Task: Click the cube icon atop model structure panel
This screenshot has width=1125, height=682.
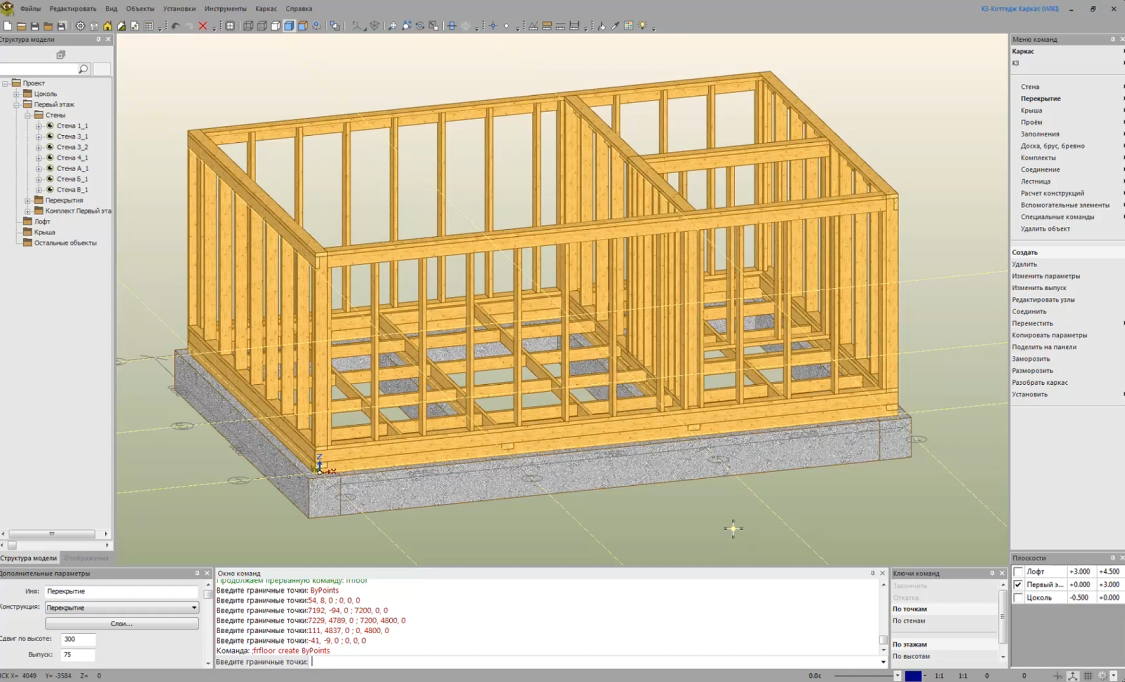Action: (x=61, y=55)
